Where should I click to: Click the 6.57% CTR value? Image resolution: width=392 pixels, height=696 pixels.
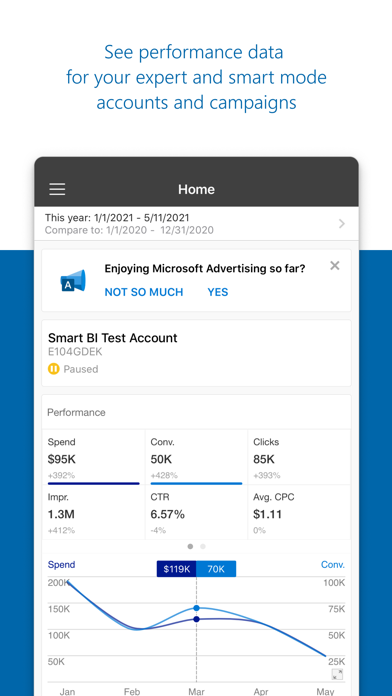(x=167, y=514)
